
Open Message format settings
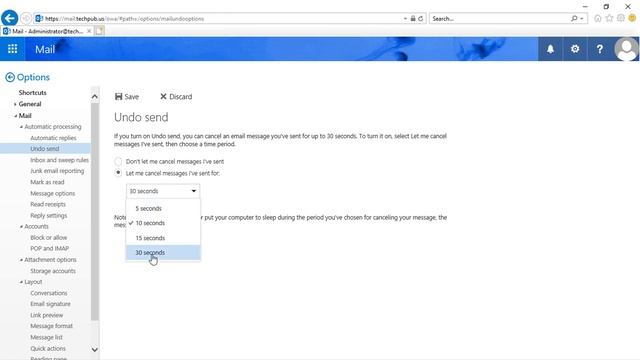tap(51, 326)
